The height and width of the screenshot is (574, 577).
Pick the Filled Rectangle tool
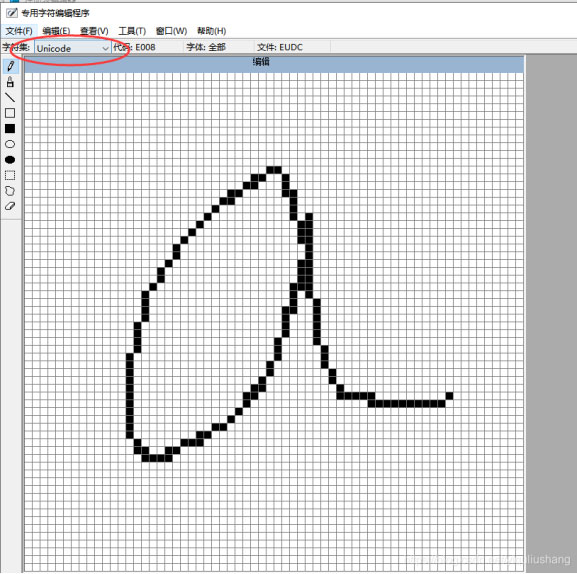10,128
